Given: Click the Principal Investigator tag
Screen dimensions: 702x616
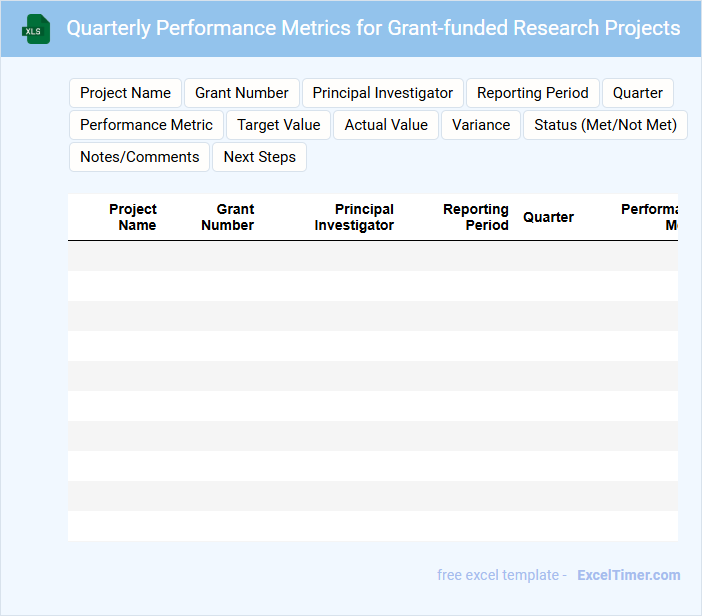Looking at the screenshot, I should (x=383, y=93).
